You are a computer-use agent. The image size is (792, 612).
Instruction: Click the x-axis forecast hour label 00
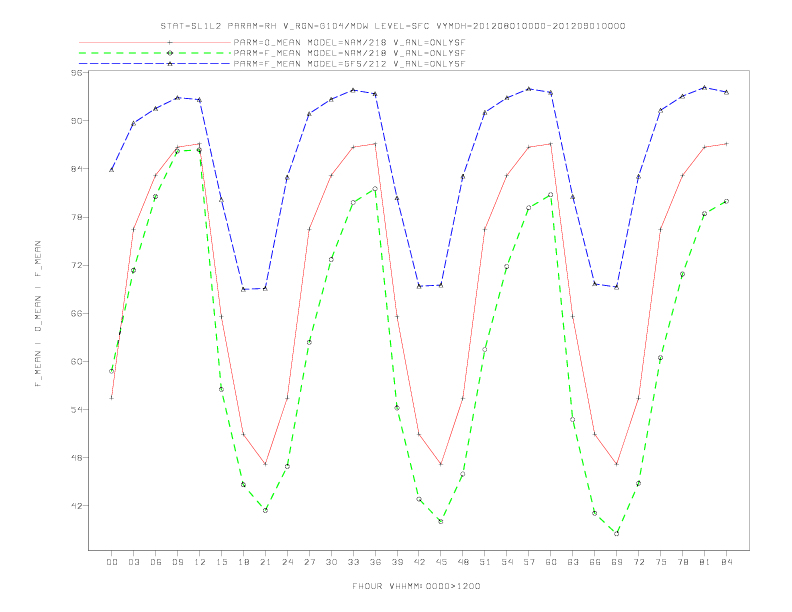(112, 562)
